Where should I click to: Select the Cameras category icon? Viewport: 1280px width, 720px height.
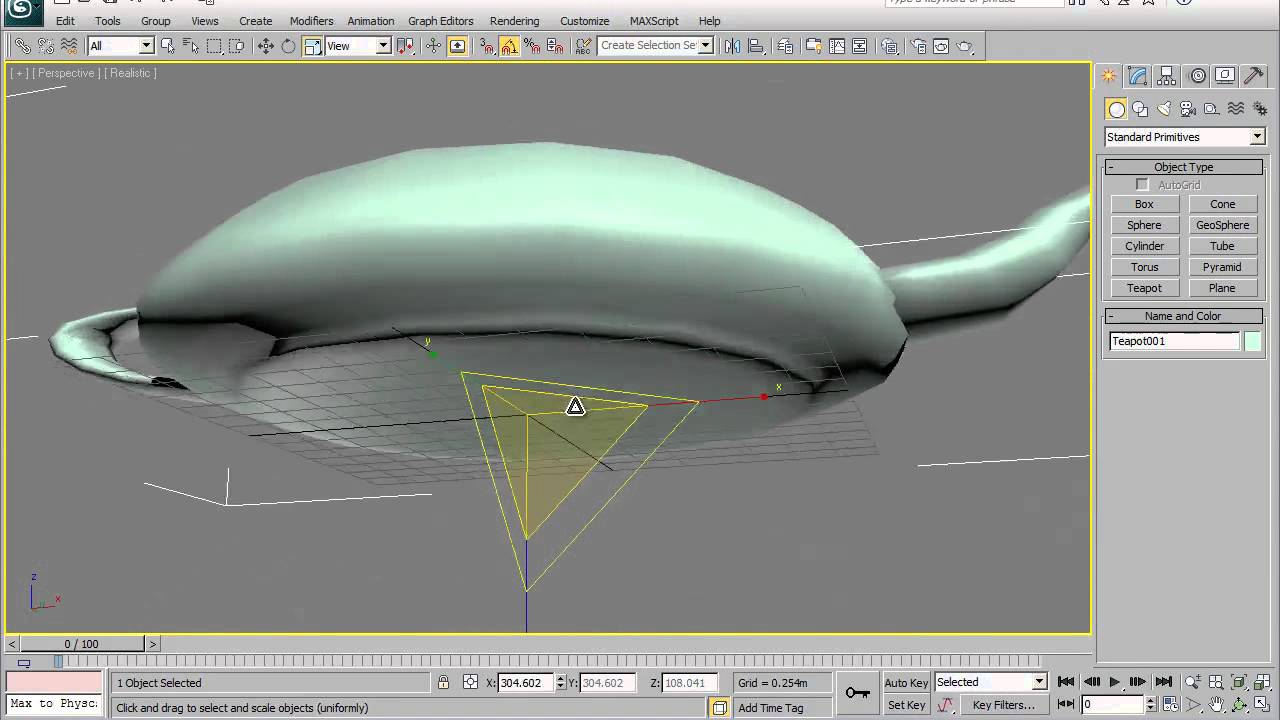pyautogui.click(x=1188, y=109)
